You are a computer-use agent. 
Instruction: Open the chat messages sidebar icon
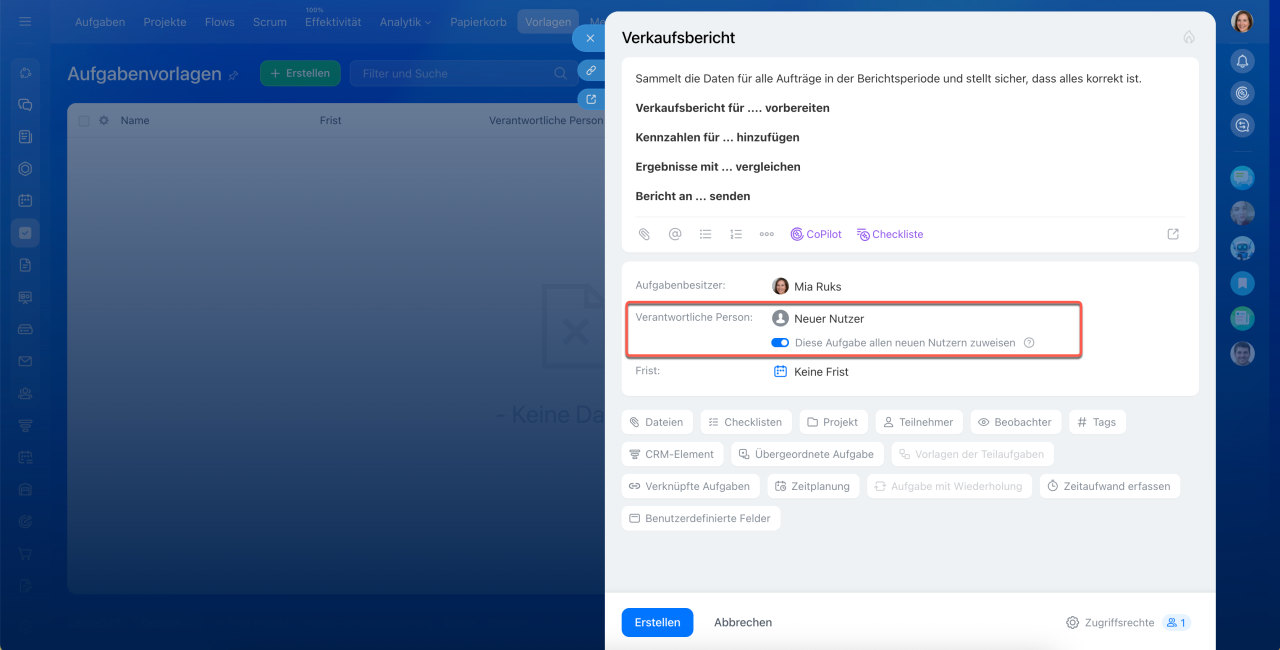pos(25,104)
